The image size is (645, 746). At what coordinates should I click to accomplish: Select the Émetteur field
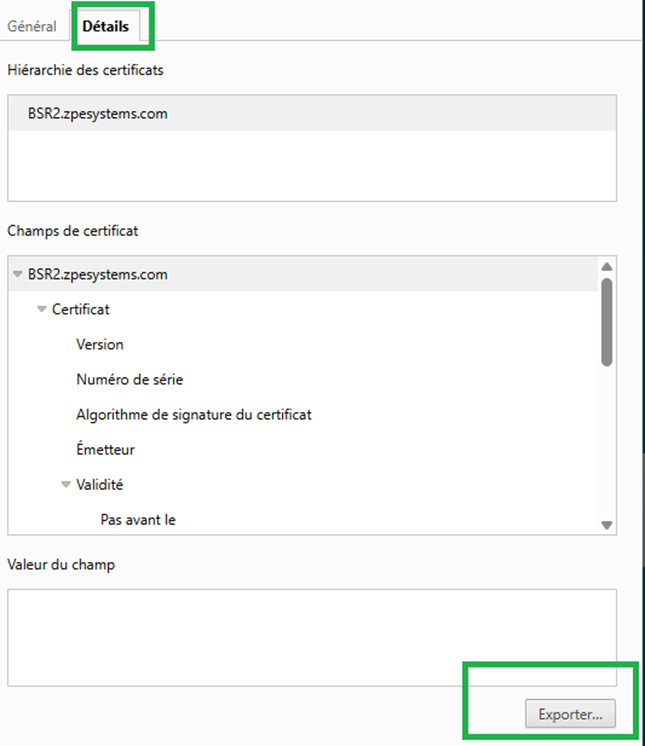tap(106, 449)
